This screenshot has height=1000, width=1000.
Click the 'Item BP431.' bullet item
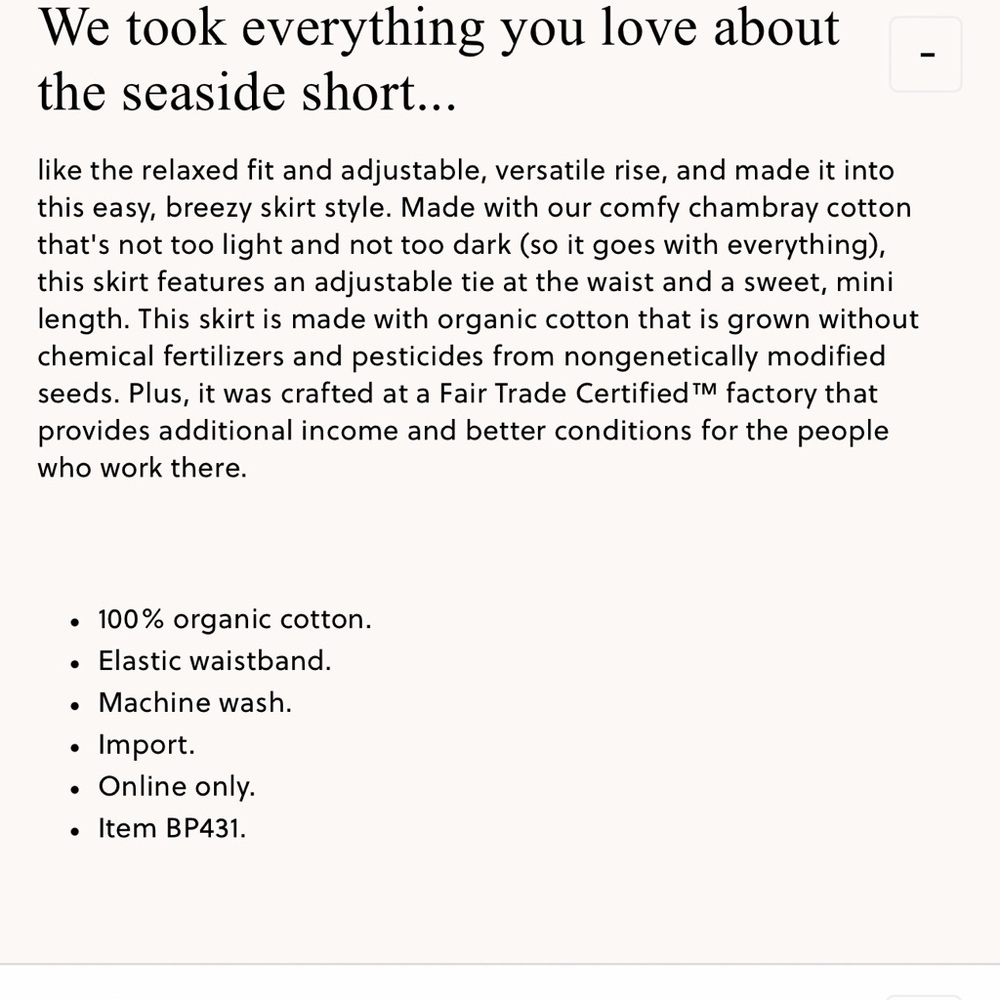pyautogui.click(x=172, y=828)
